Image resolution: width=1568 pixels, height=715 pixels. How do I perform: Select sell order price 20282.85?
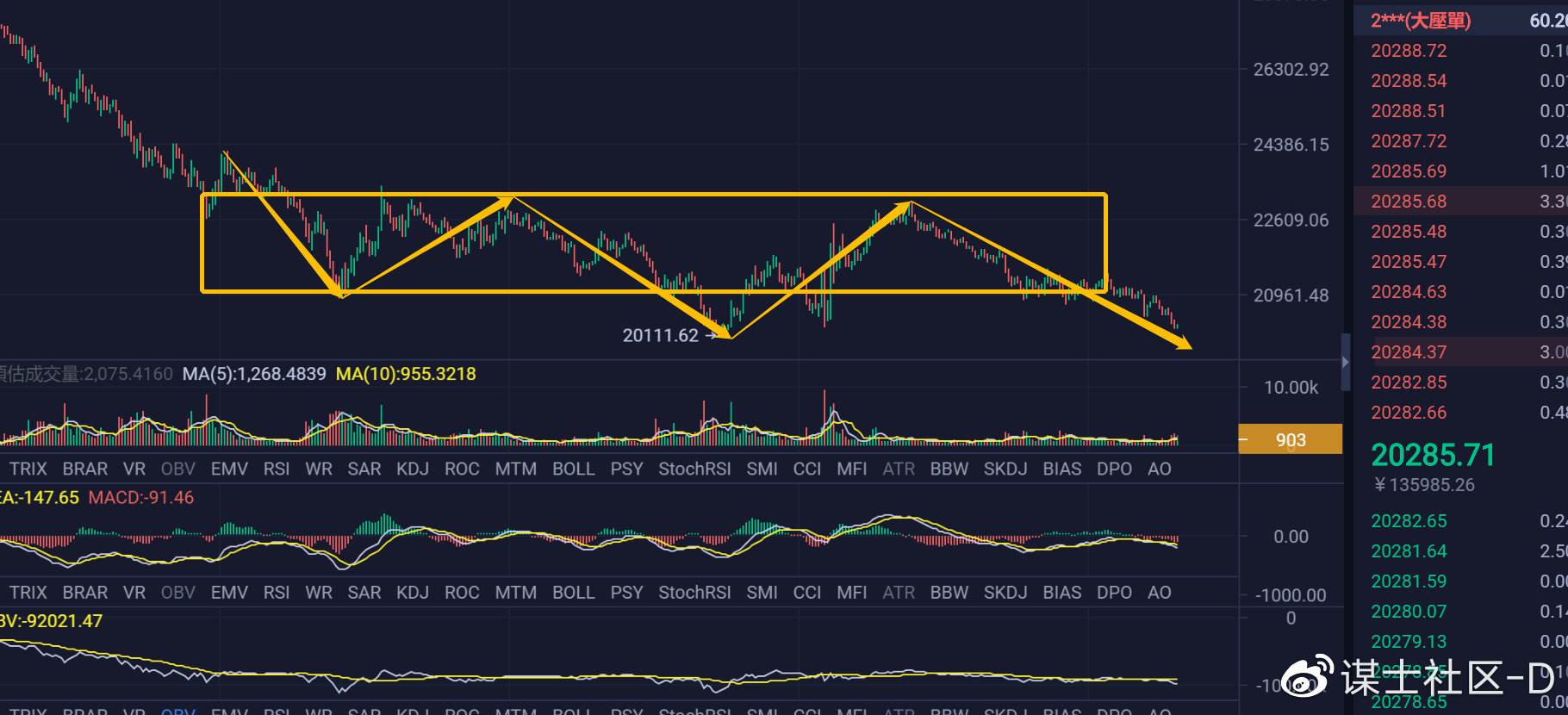1409,382
